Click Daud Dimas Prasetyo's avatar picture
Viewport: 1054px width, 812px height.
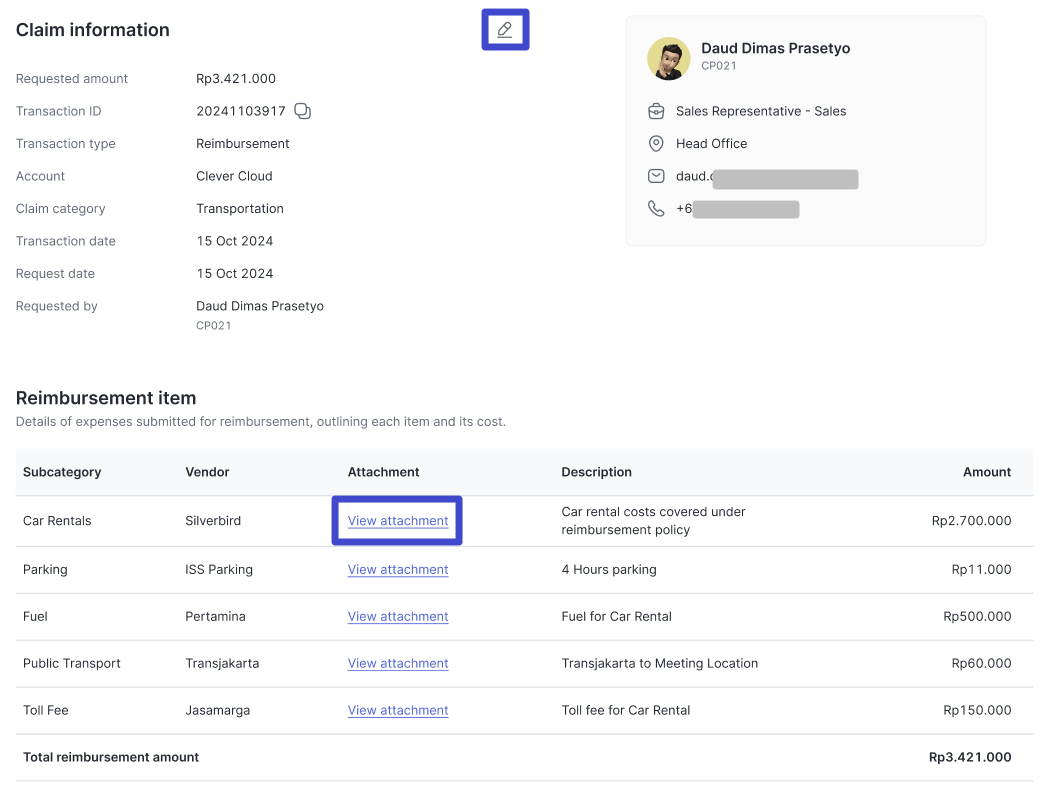tap(669, 58)
